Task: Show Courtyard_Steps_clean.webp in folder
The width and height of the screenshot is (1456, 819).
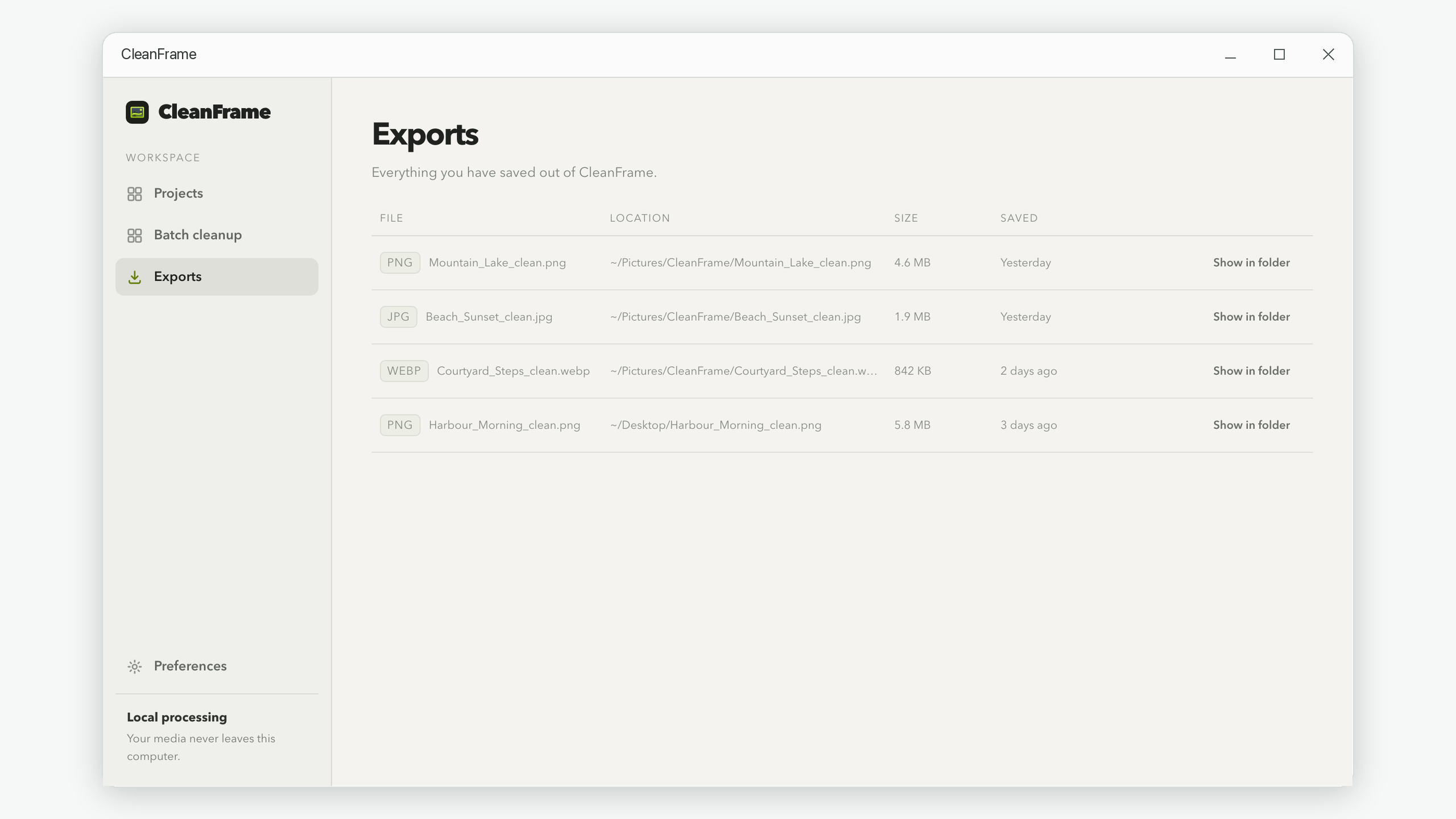Action: pos(1251,371)
